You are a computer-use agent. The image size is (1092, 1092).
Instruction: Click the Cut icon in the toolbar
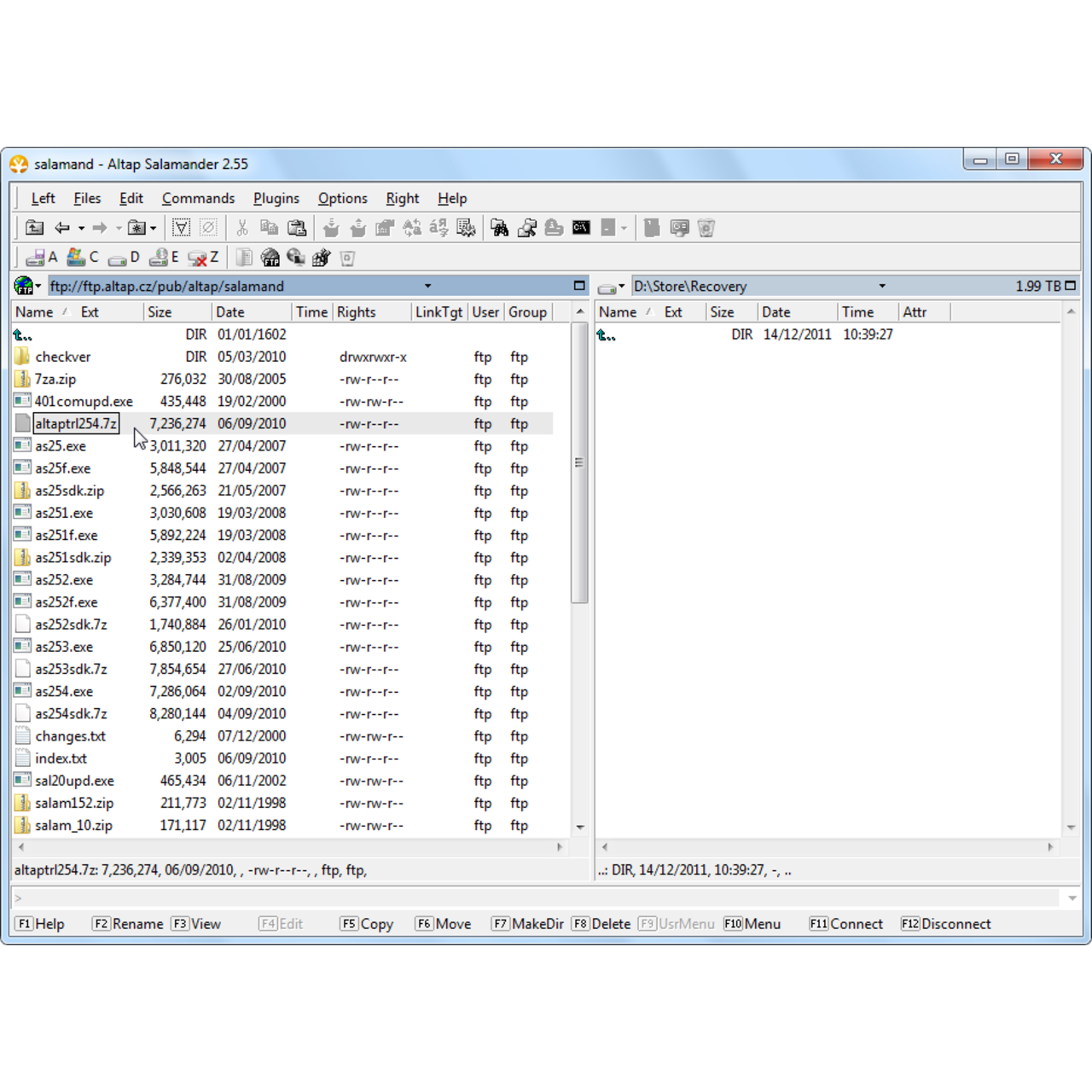(x=241, y=228)
